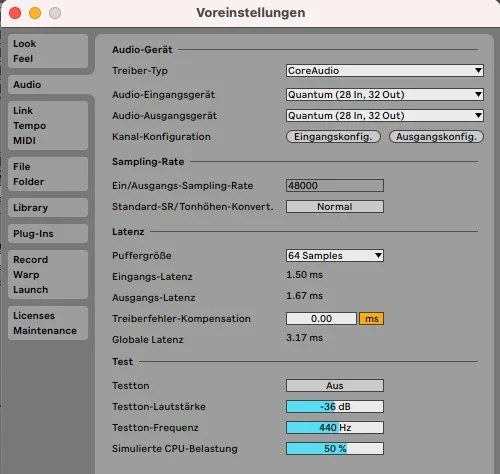Open the Look Feel preferences tab
Screen dimensions: 500x474
48,51
